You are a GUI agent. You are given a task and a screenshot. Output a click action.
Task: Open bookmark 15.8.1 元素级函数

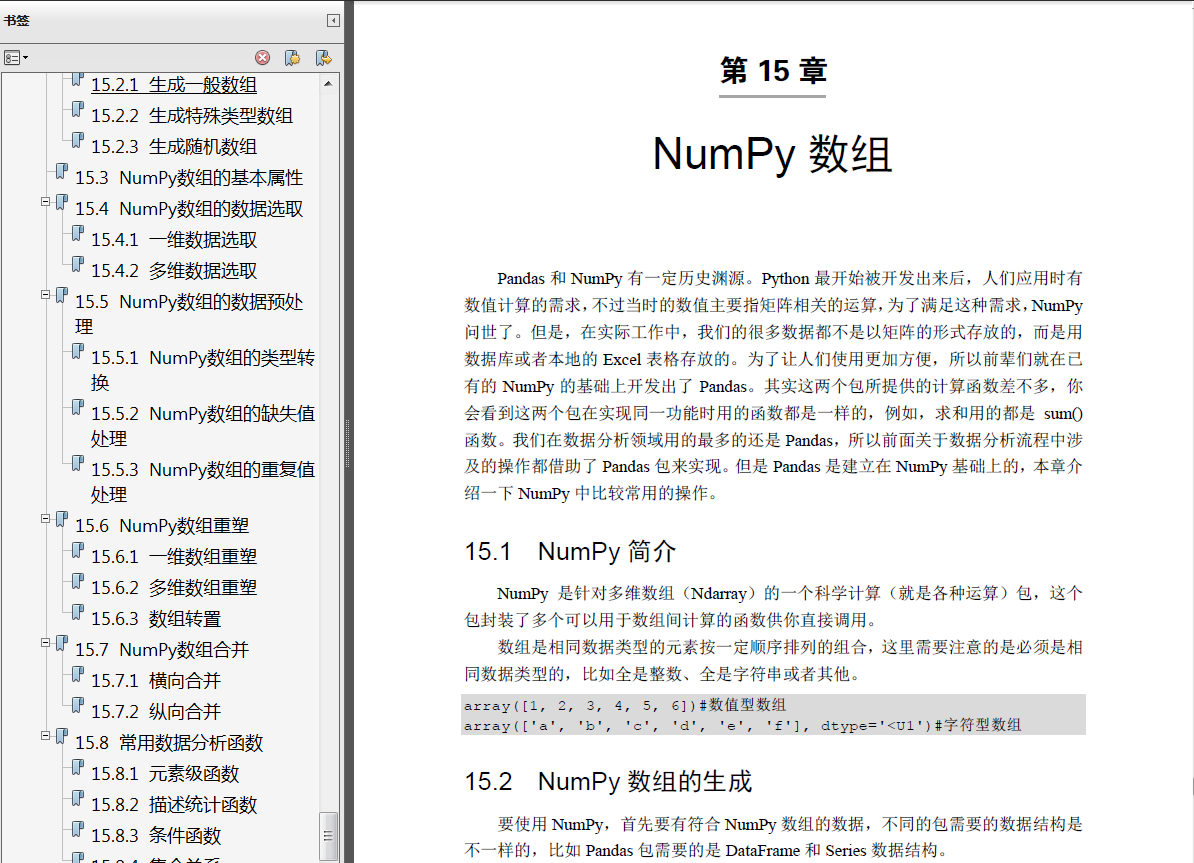tap(165, 774)
